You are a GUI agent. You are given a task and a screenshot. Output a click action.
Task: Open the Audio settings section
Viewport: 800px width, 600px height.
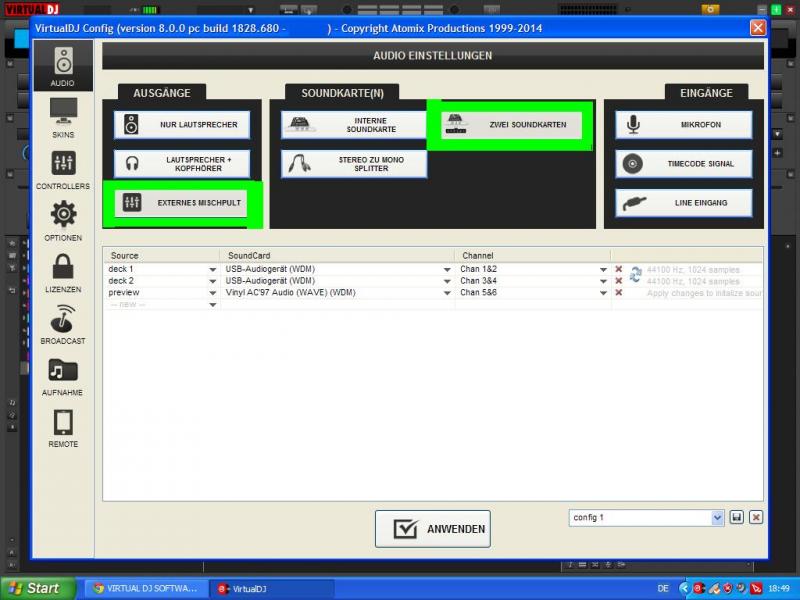(x=63, y=66)
